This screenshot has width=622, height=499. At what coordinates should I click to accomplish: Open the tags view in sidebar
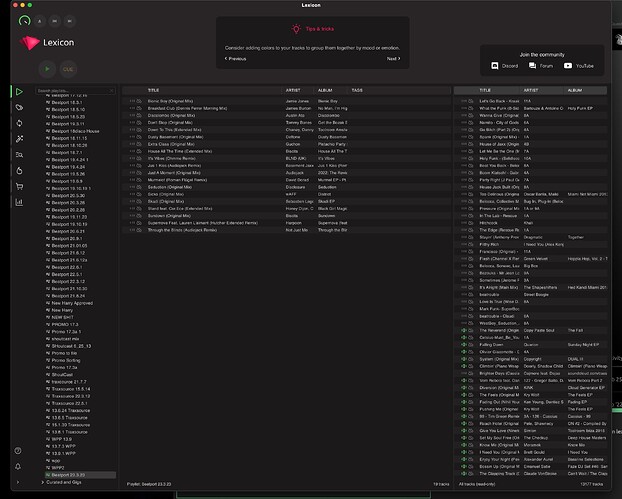click(x=18, y=109)
